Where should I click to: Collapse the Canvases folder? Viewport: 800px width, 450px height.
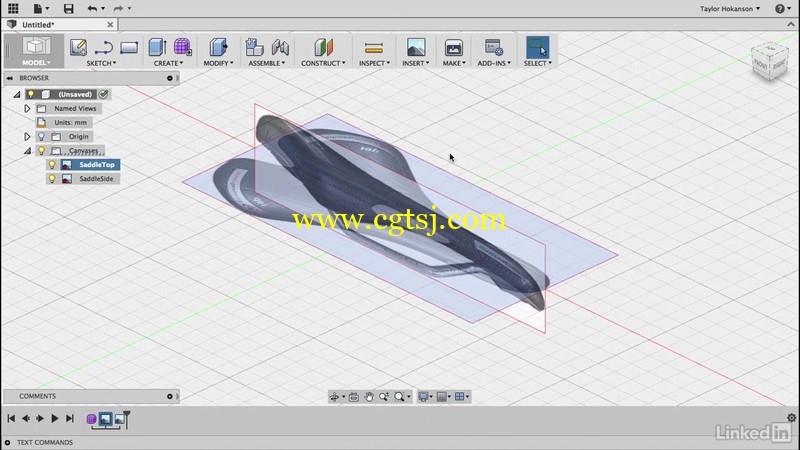point(27,151)
